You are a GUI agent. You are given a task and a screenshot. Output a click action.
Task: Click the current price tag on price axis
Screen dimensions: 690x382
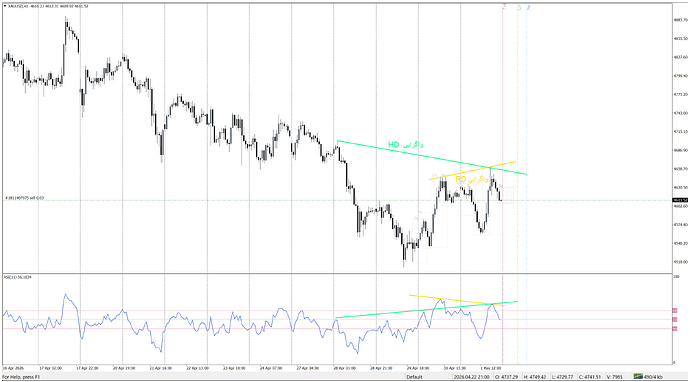[x=680, y=200]
